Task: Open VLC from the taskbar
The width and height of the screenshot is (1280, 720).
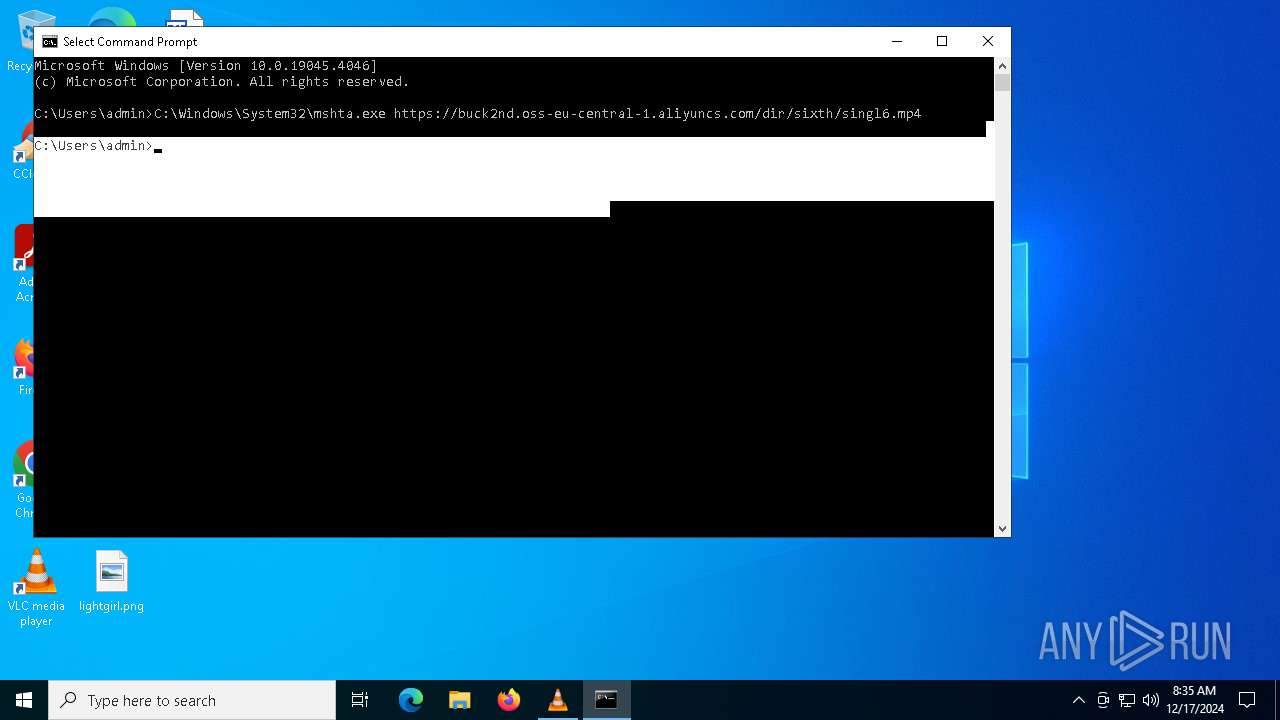Action: tap(558, 700)
